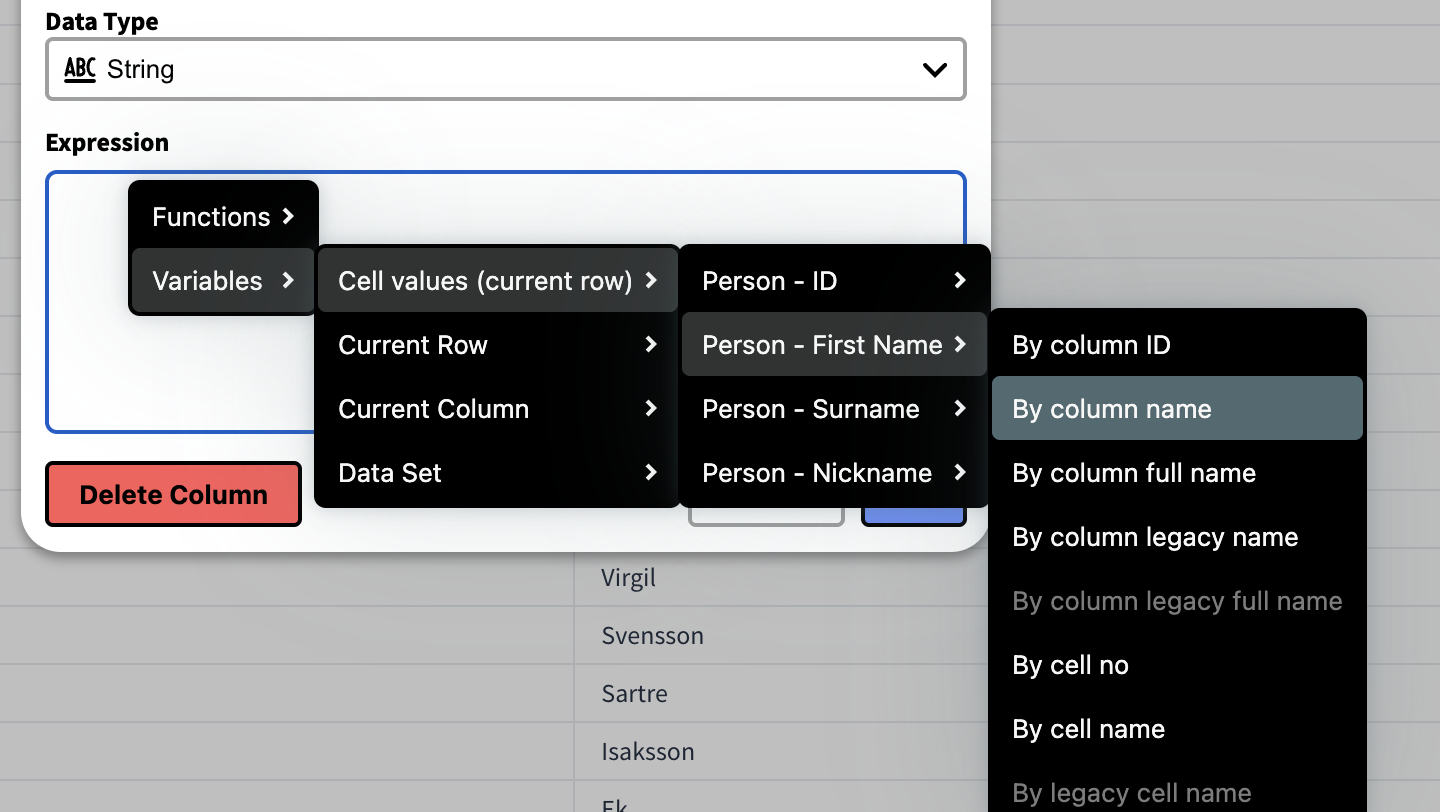Click the Delete Column button
Screen dimensions: 1440x812
coord(173,494)
